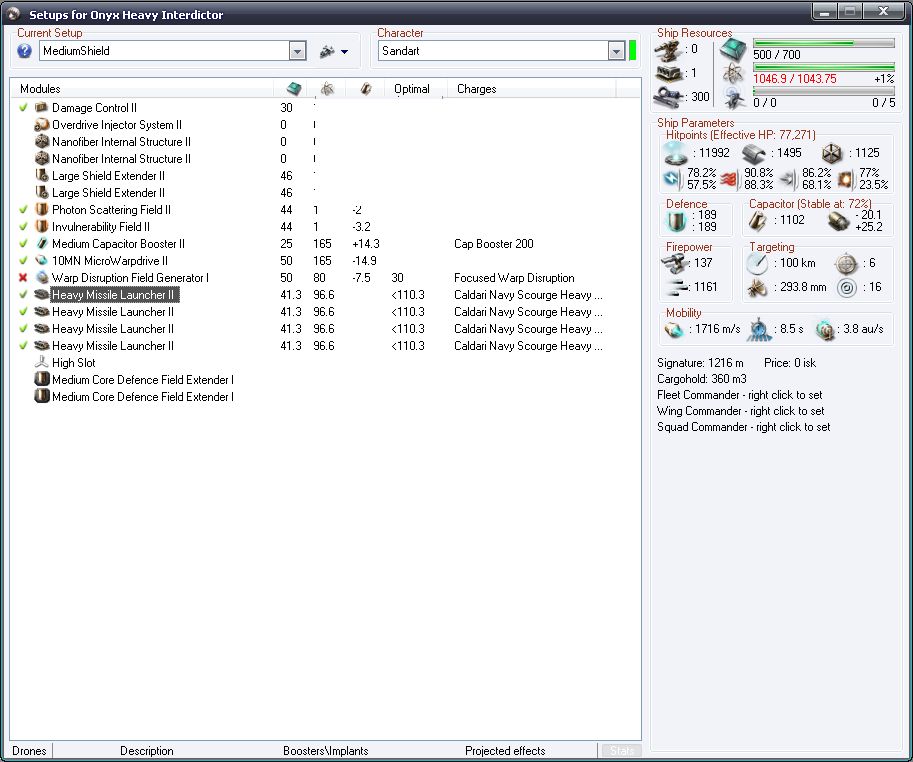Open the Description tab
Viewport: 913px width, 762px height.
147,751
